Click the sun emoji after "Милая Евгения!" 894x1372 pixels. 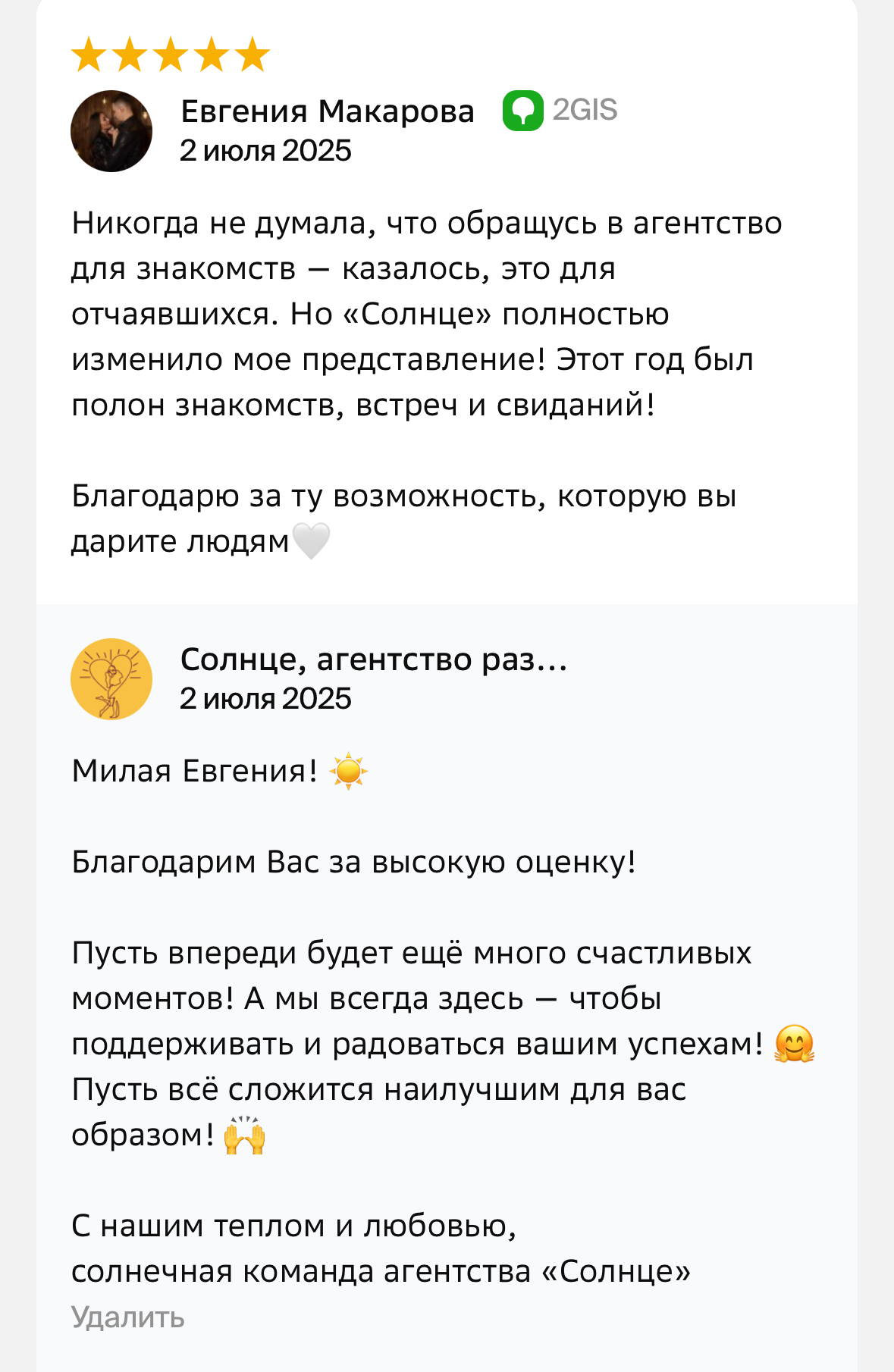click(348, 772)
